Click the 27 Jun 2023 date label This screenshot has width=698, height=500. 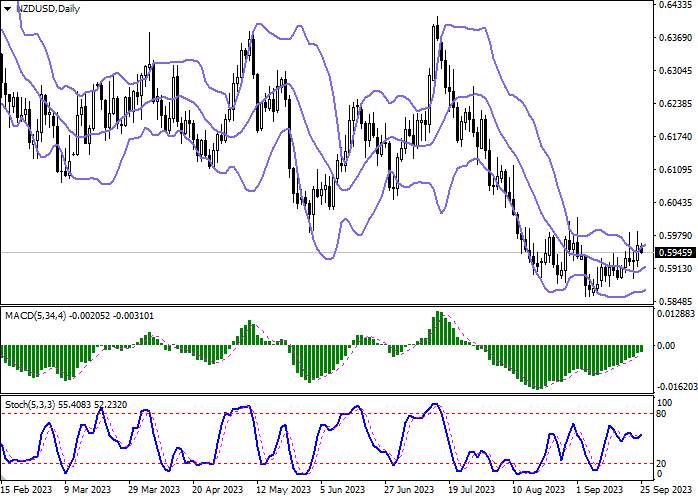coord(409,490)
